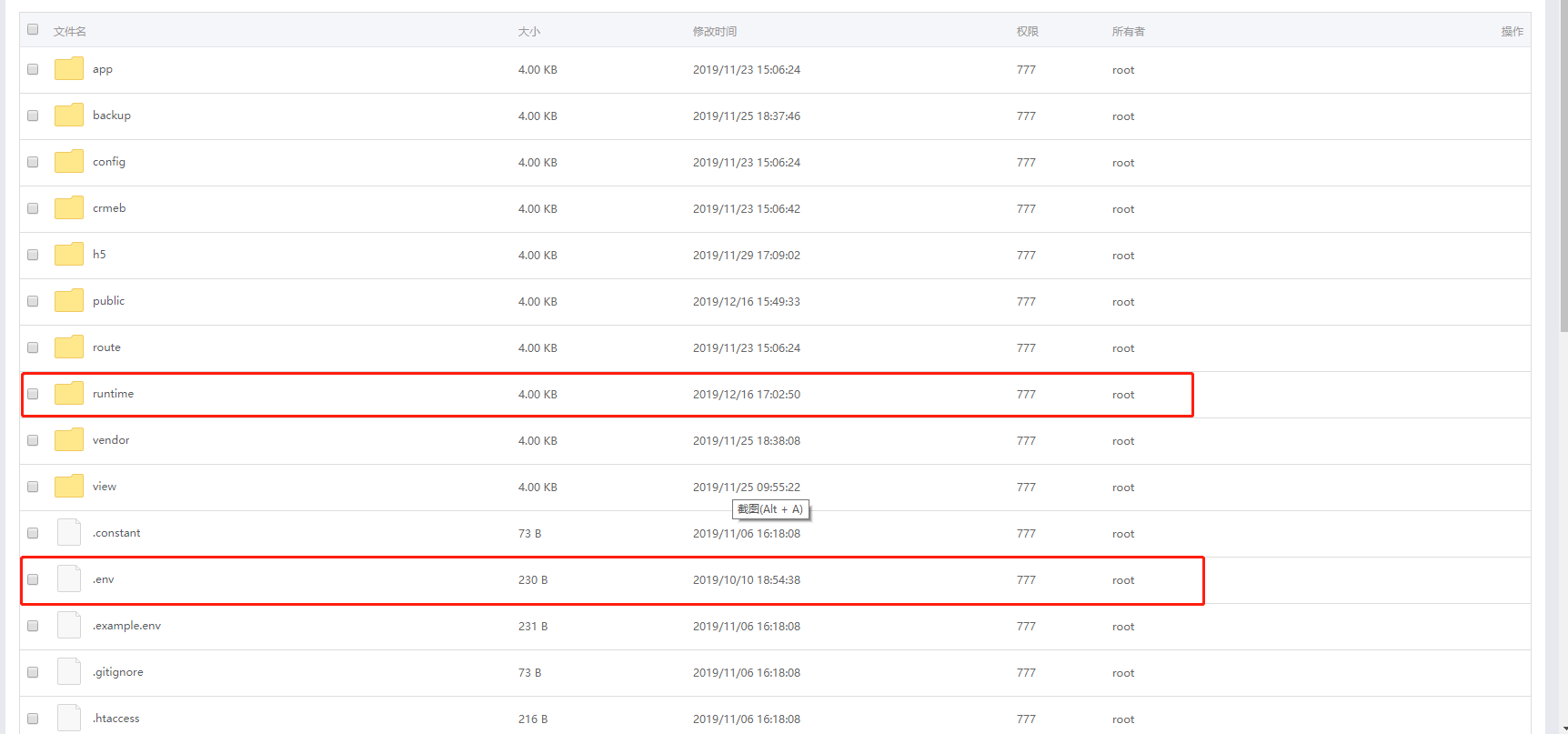Click the 所有者 column header
The height and width of the screenshot is (734, 1568).
click(1129, 31)
